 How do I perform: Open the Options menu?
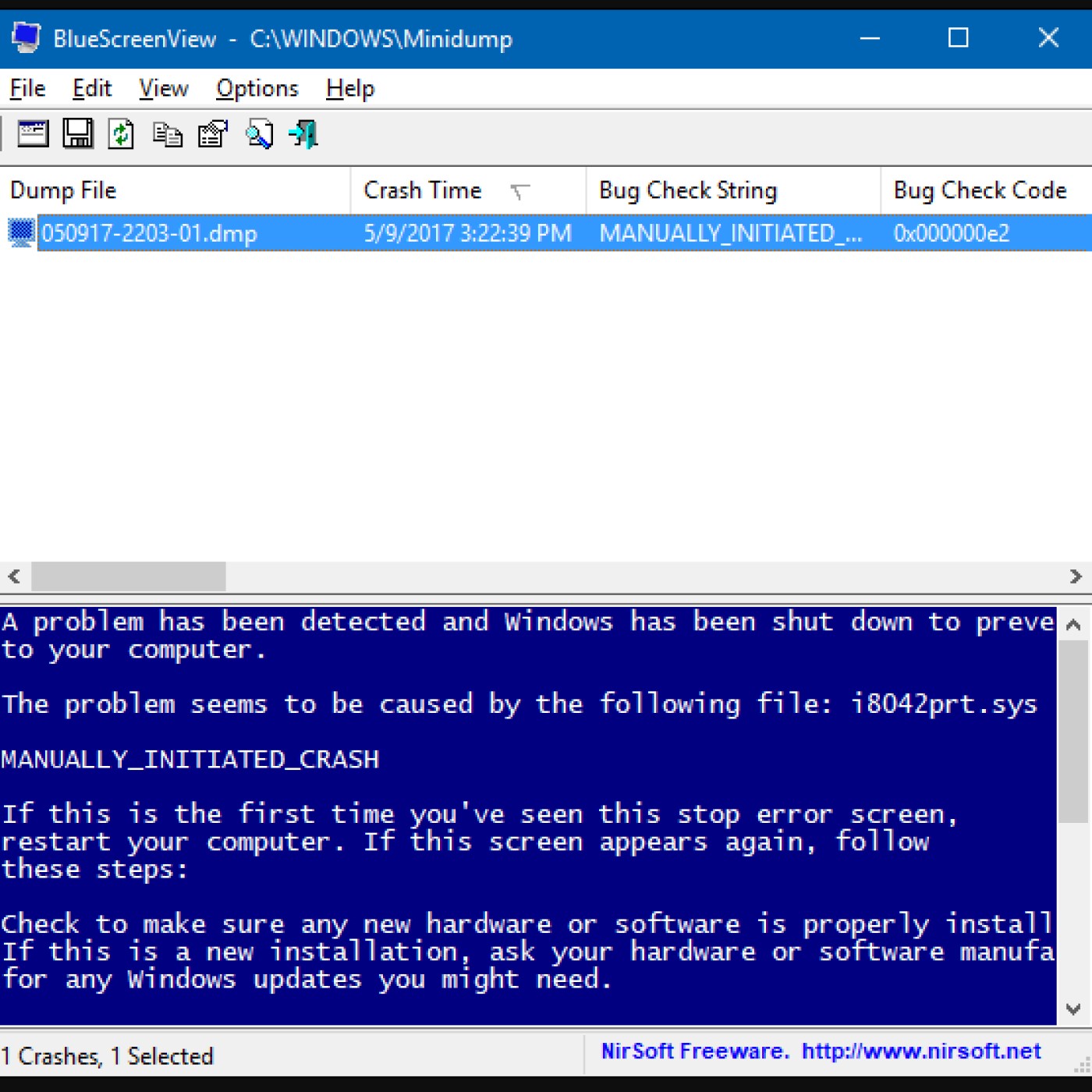coord(257,89)
